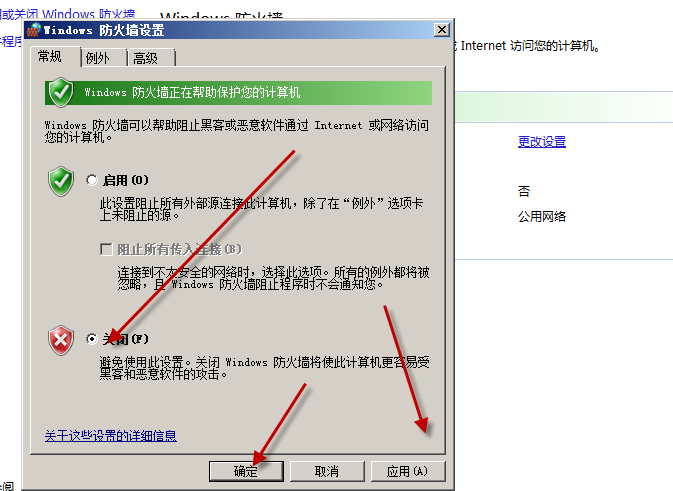Click the 否 value in background window
Image resolution: width=673 pixels, height=491 pixels.
coord(524,191)
